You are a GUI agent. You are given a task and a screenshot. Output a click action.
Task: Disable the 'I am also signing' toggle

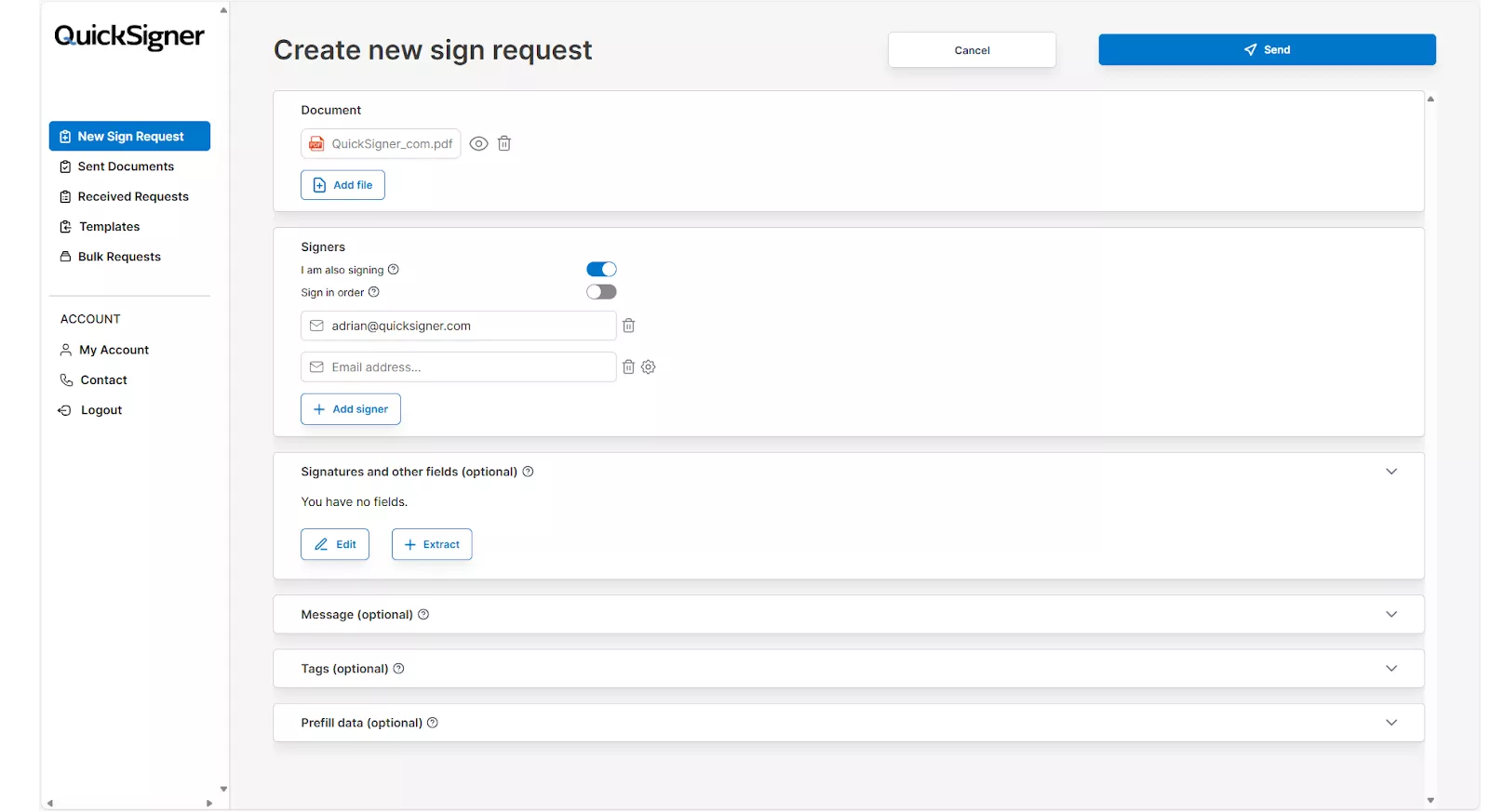[x=601, y=270]
